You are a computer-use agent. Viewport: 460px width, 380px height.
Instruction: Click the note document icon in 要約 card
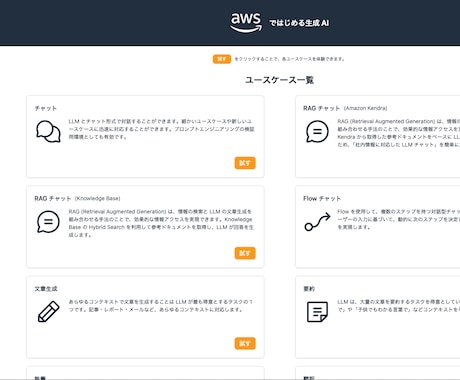pyautogui.click(x=317, y=312)
